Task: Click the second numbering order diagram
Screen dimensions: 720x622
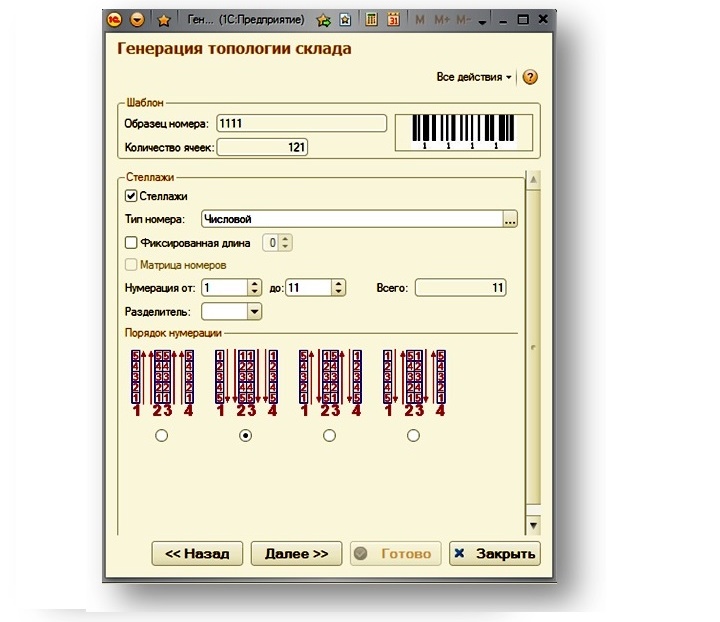Action: 246,383
